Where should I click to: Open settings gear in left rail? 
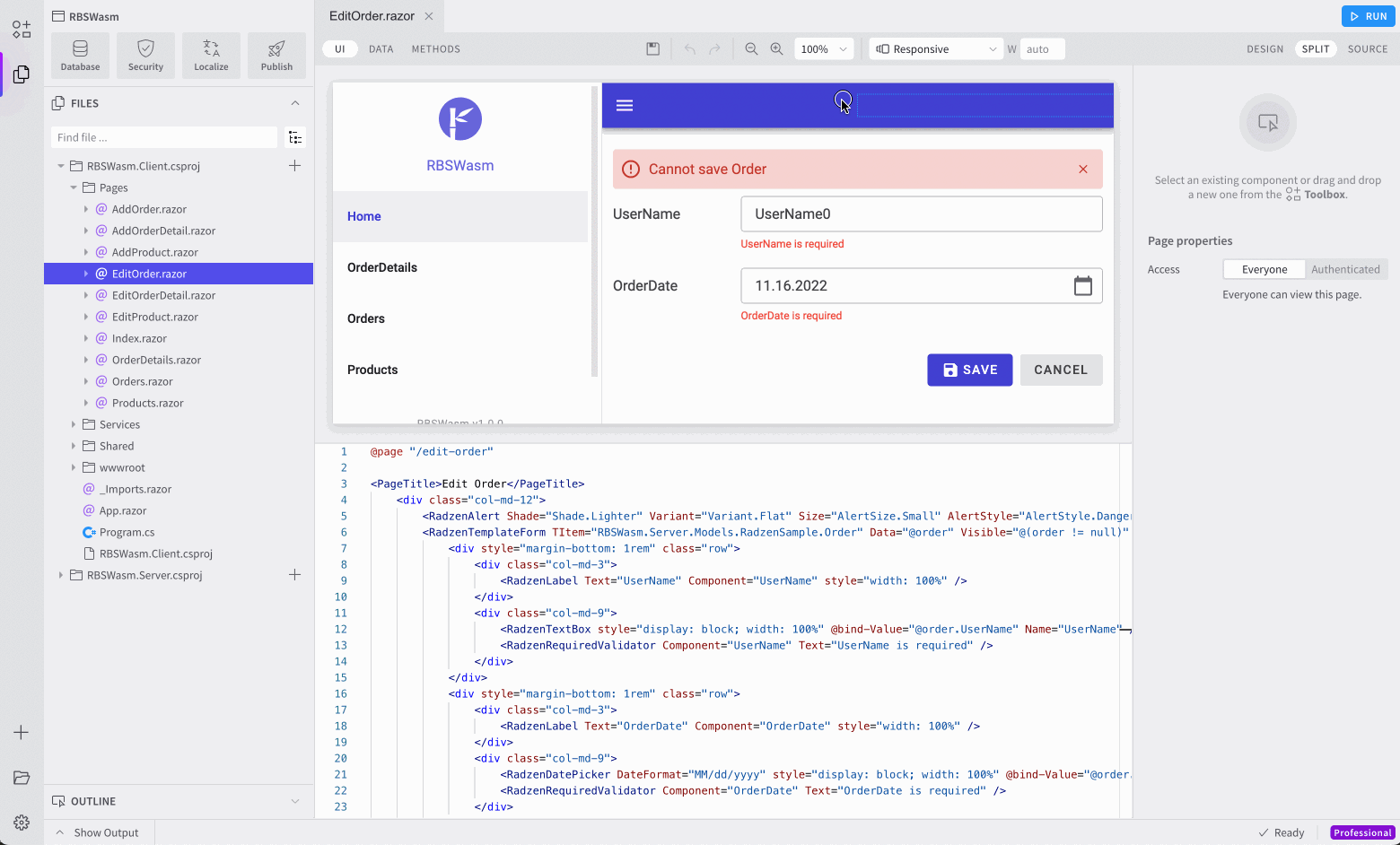coord(22,823)
